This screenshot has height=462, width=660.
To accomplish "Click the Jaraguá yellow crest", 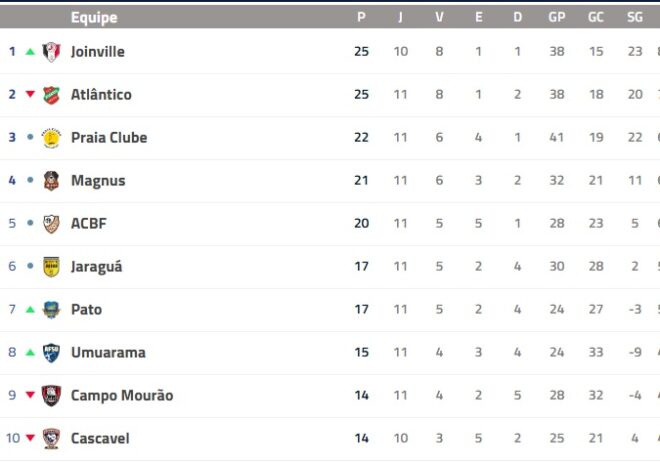I will [51, 267].
